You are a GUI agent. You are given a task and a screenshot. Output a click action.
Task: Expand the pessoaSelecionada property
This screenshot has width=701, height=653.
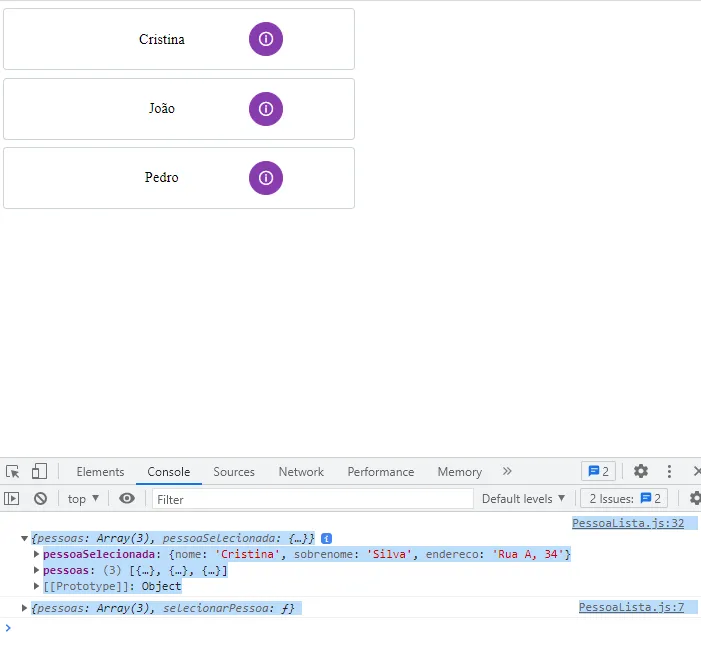pos(37,554)
